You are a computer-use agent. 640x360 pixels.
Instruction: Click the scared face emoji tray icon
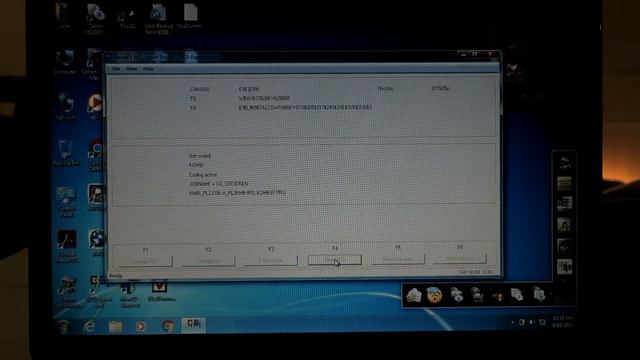(x=435, y=295)
